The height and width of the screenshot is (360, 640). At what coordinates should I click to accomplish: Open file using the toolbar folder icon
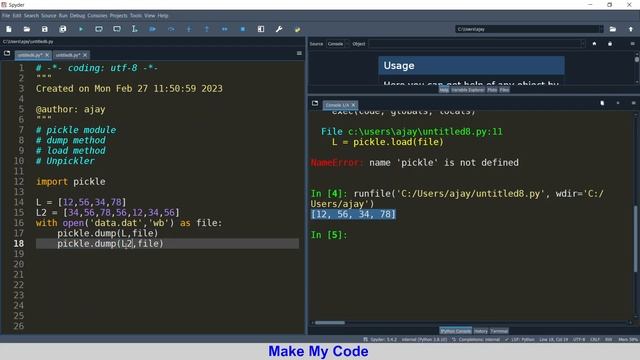[x=27, y=29]
